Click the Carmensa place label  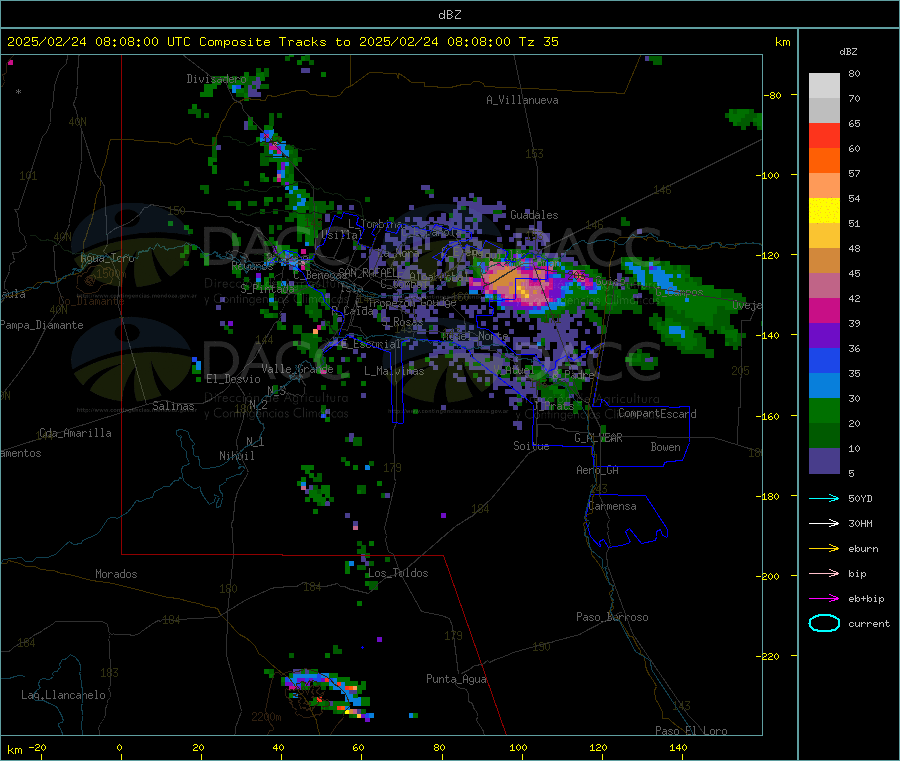click(x=612, y=506)
